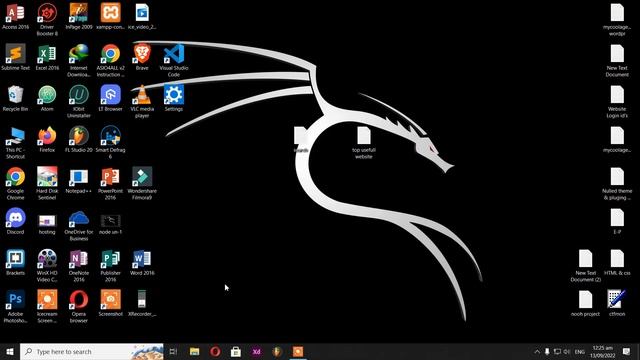Open Google Chrome desktop shortcut
This screenshot has height=360, width=640.
tap(16, 183)
